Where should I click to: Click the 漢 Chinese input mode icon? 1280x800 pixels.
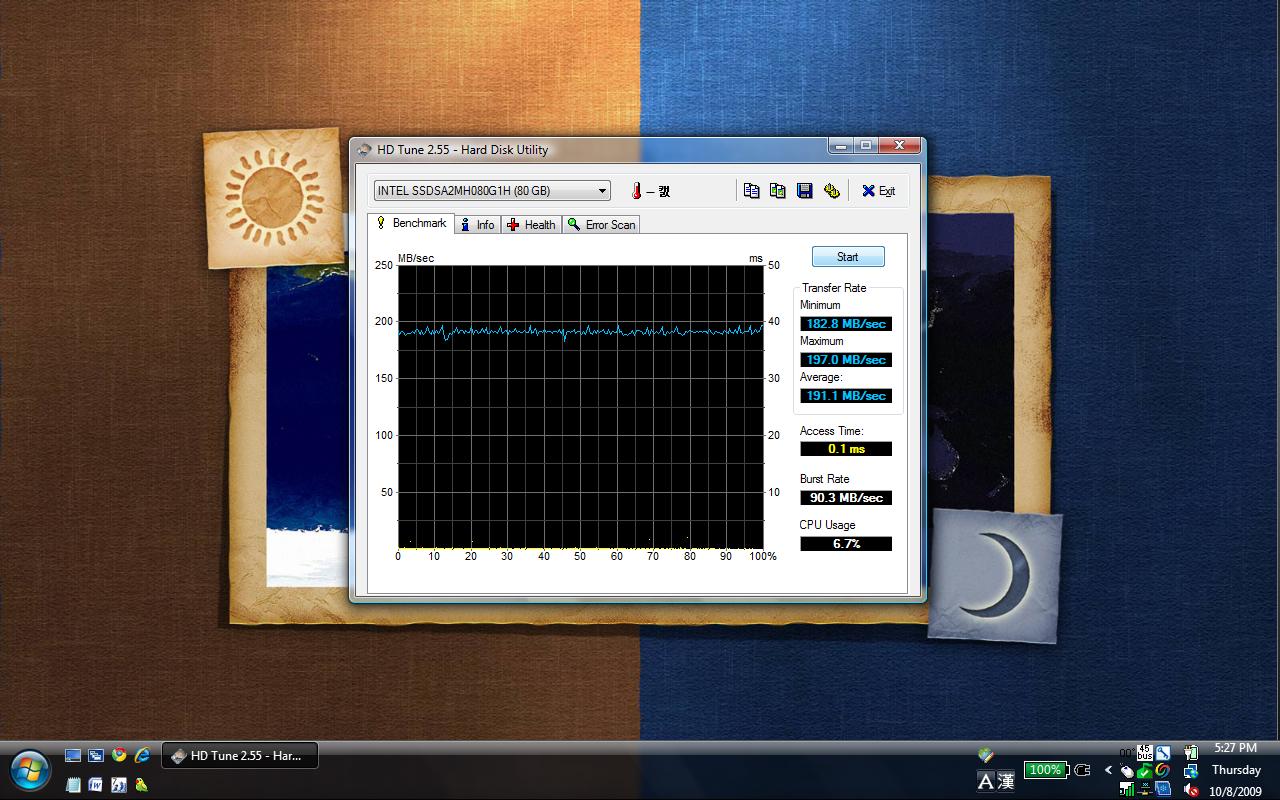1005,781
